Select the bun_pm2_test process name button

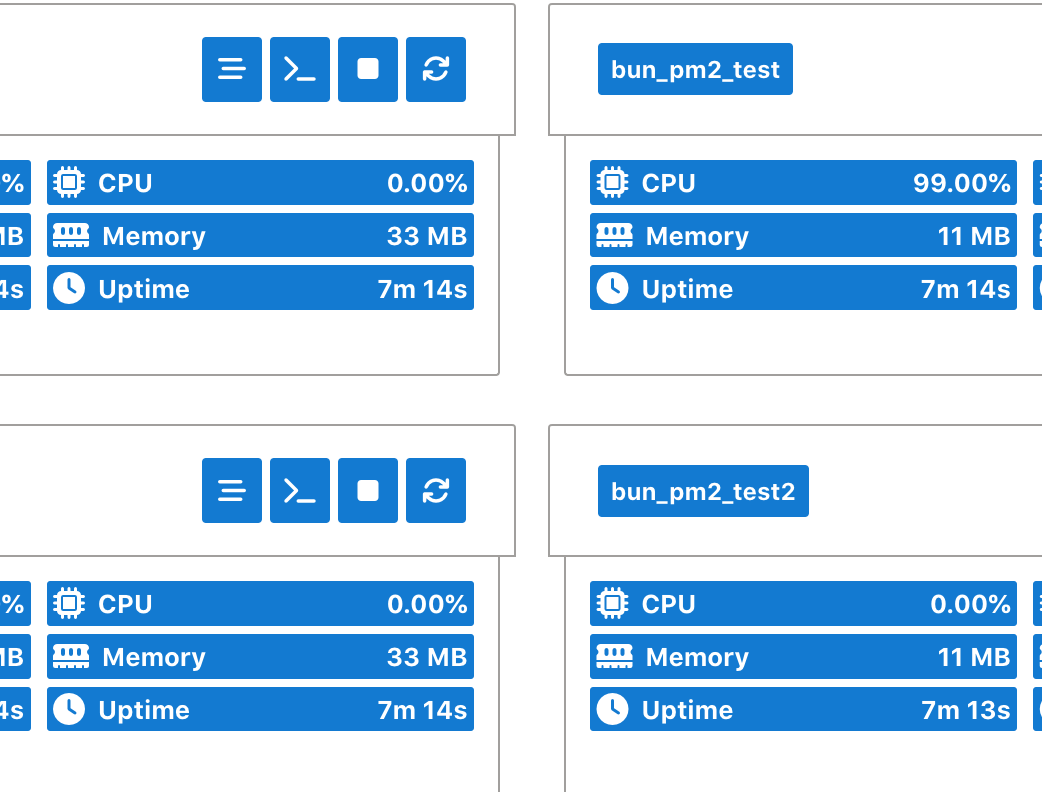pyautogui.click(x=695, y=69)
